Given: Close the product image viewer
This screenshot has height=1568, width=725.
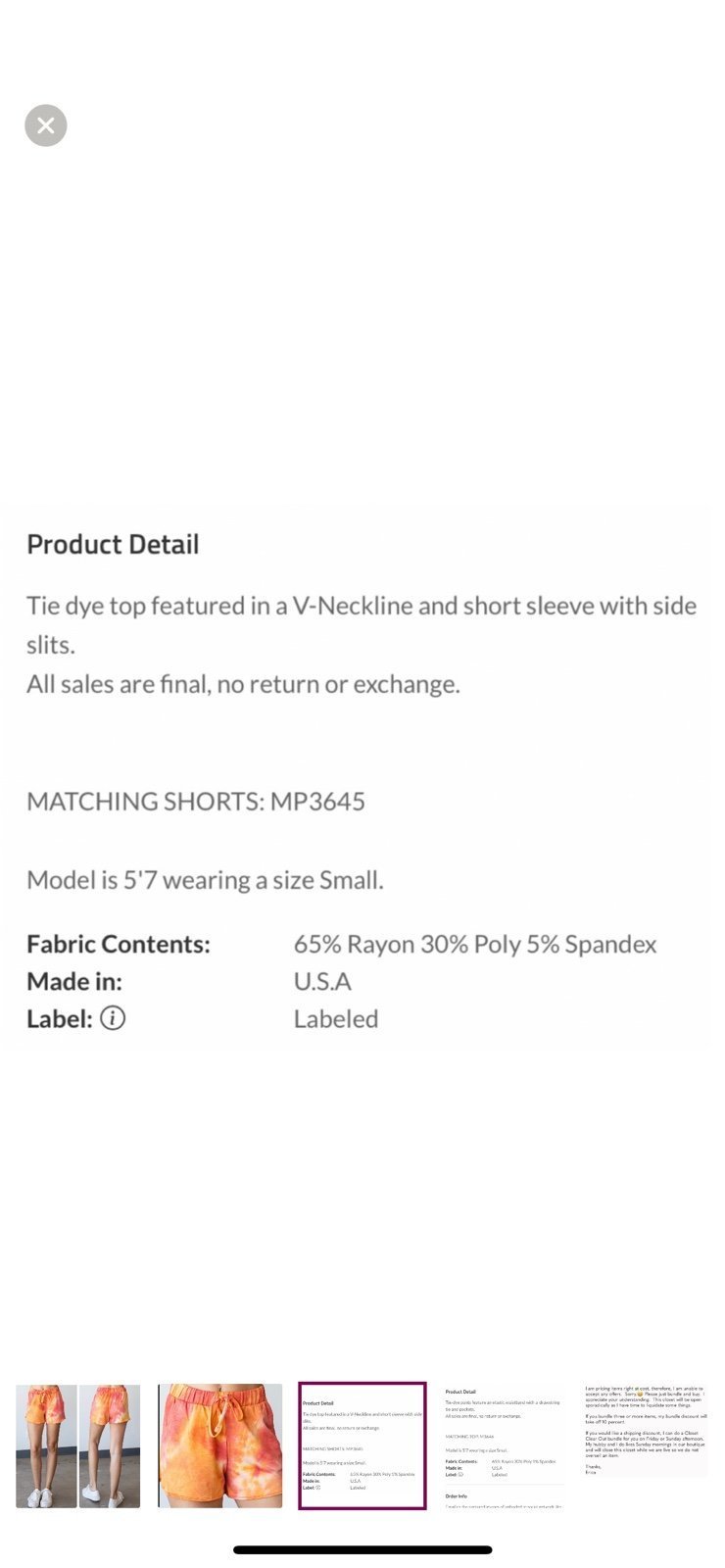Looking at the screenshot, I should (x=45, y=125).
